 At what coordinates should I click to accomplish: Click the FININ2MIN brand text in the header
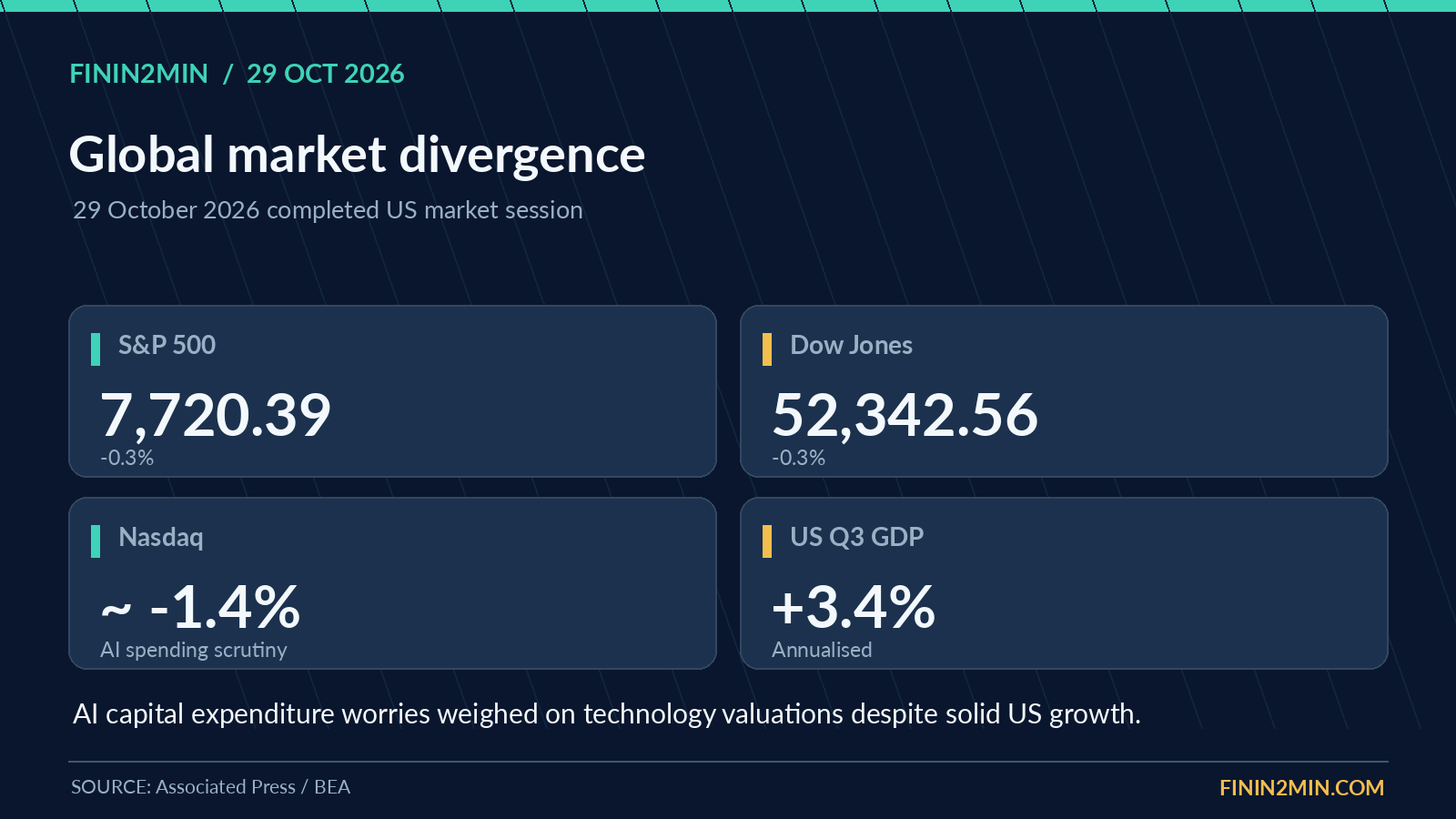pyautogui.click(x=139, y=74)
